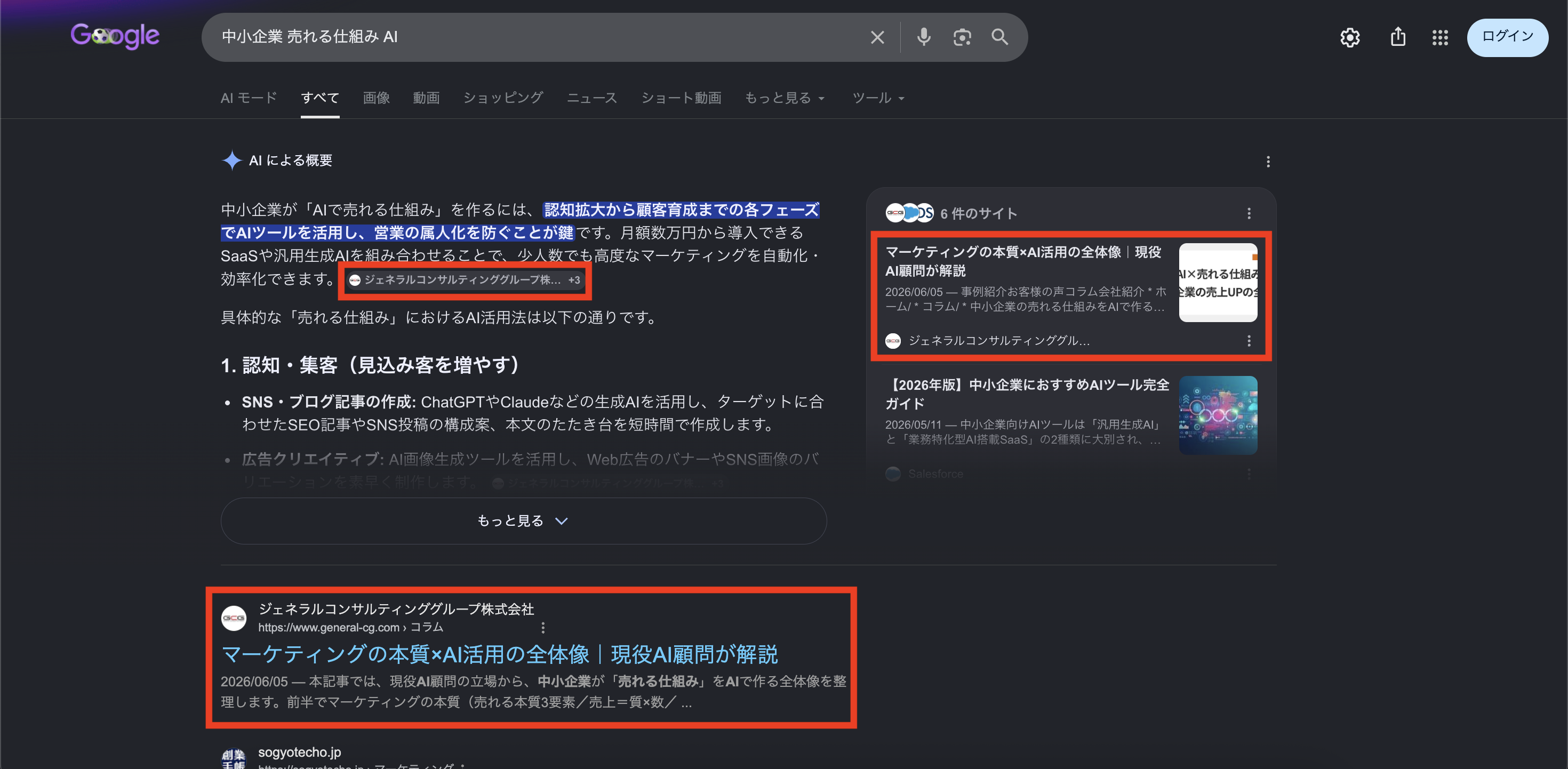The width and height of the screenshot is (1568, 769).
Task: Click the ログイン button
Action: [x=1507, y=37]
